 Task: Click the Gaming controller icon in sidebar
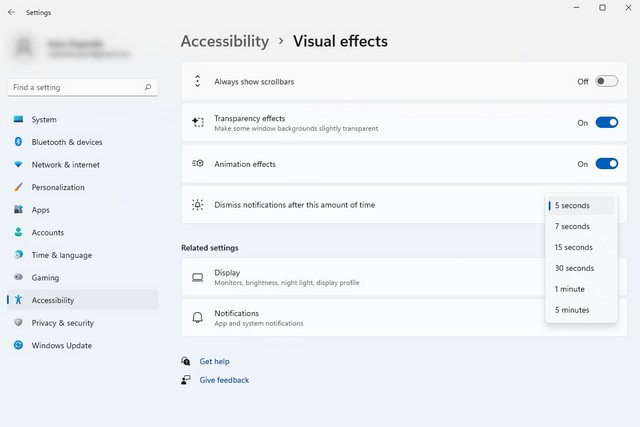tap(18, 278)
